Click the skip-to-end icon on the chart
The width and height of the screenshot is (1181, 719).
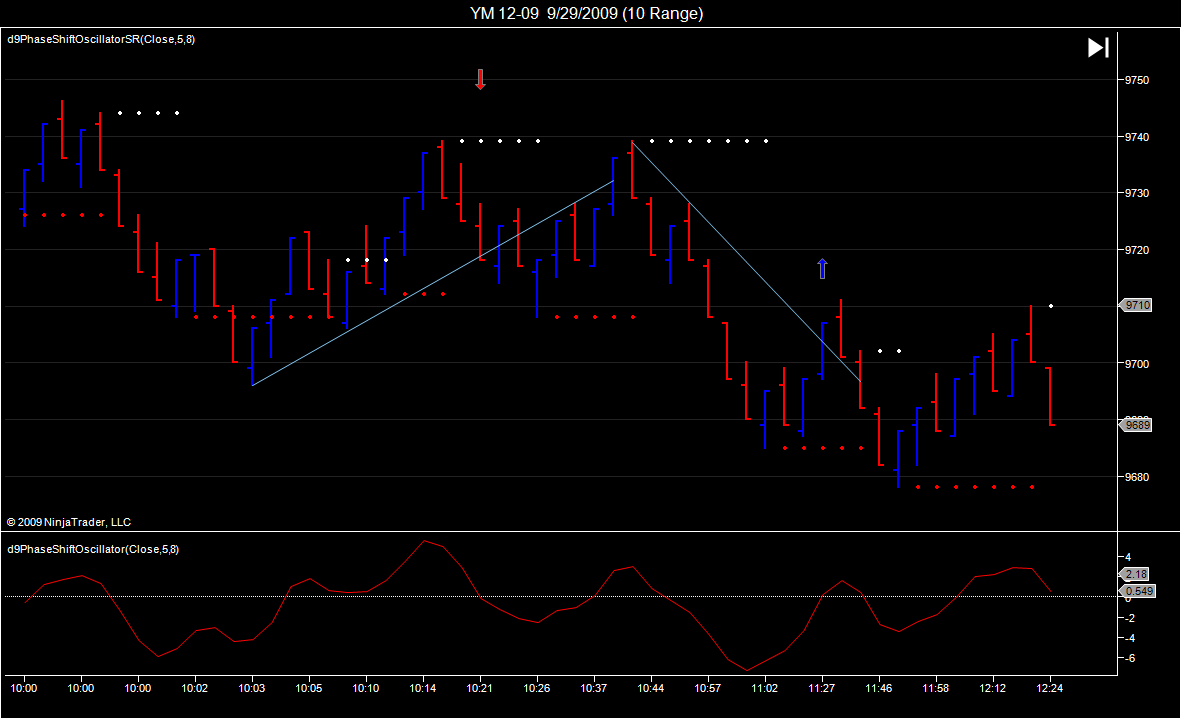[x=1098, y=47]
